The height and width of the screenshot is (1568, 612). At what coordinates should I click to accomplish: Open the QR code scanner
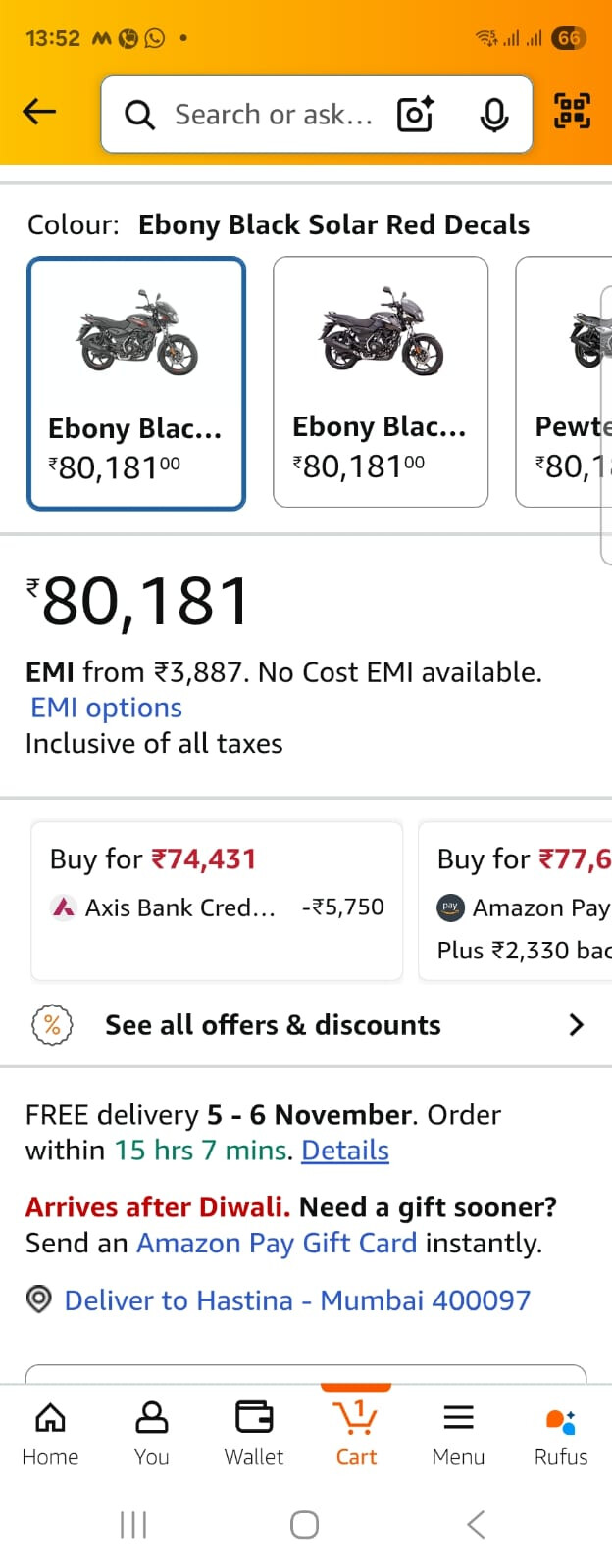pos(572,111)
